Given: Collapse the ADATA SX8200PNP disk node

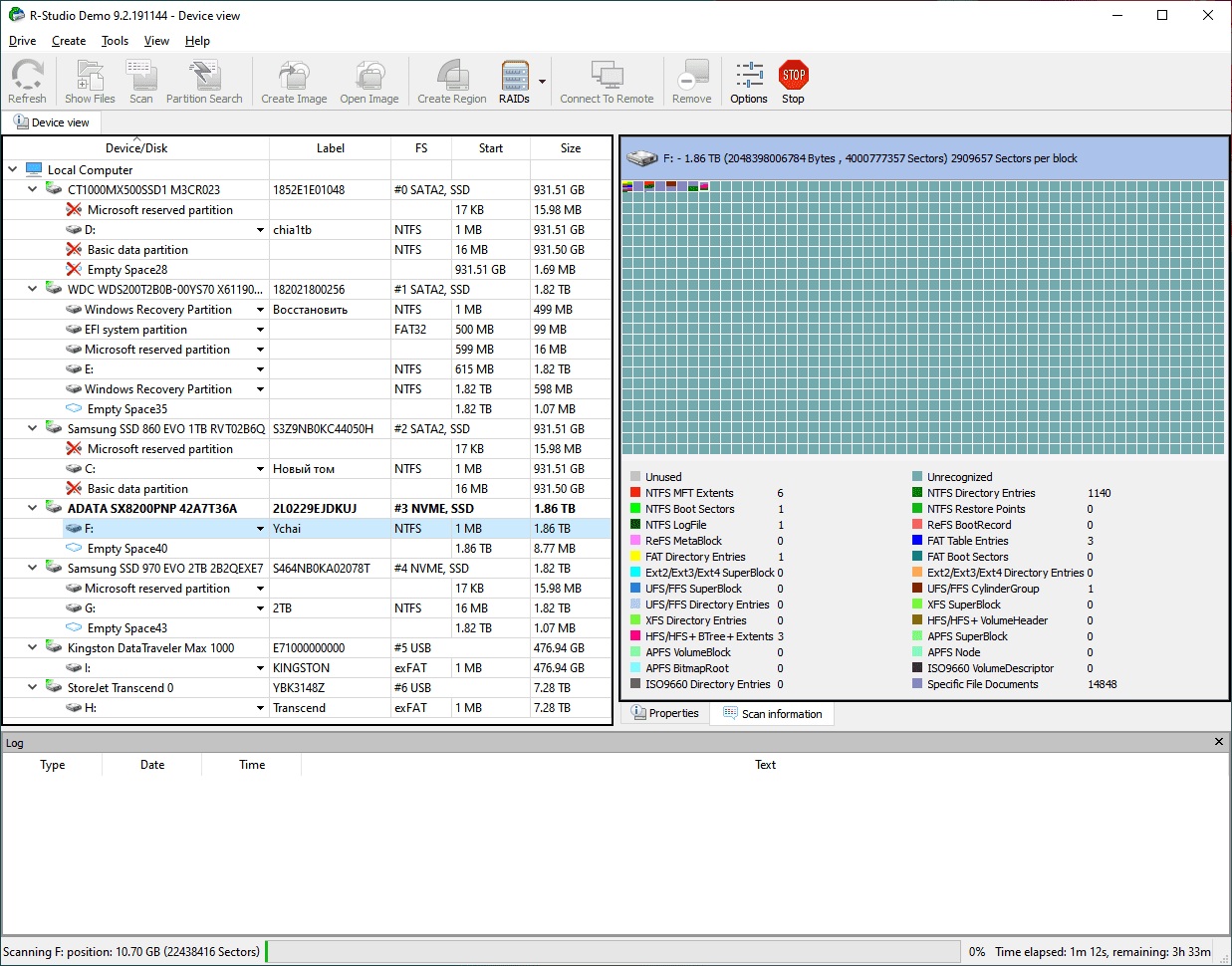Looking at the screenshot, I should click(33, 509).
